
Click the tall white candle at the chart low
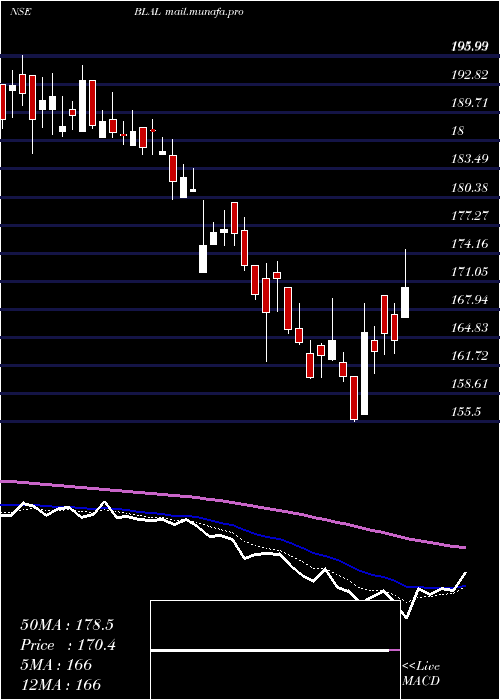[x=365, y=373]
